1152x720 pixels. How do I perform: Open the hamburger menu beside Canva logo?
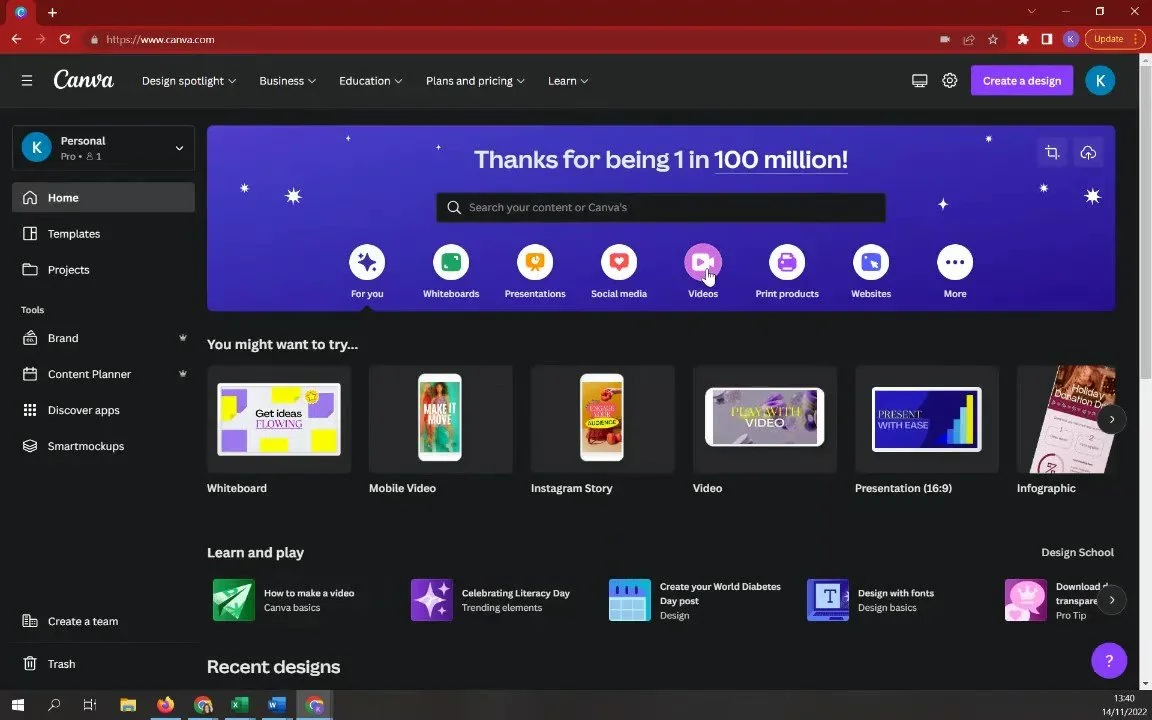click(x=27, y=81)
